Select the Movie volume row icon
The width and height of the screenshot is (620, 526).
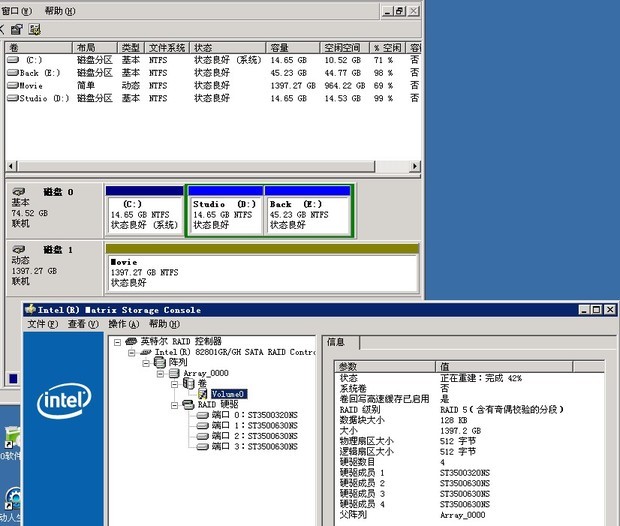click(x=12, y=86)
